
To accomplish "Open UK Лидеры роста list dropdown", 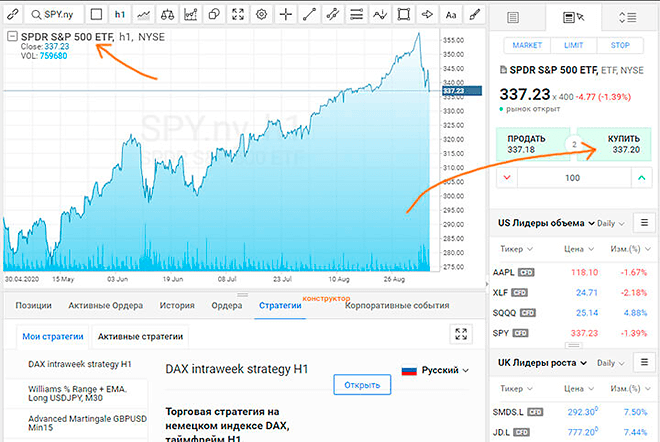I will click(x=542, y=363).
